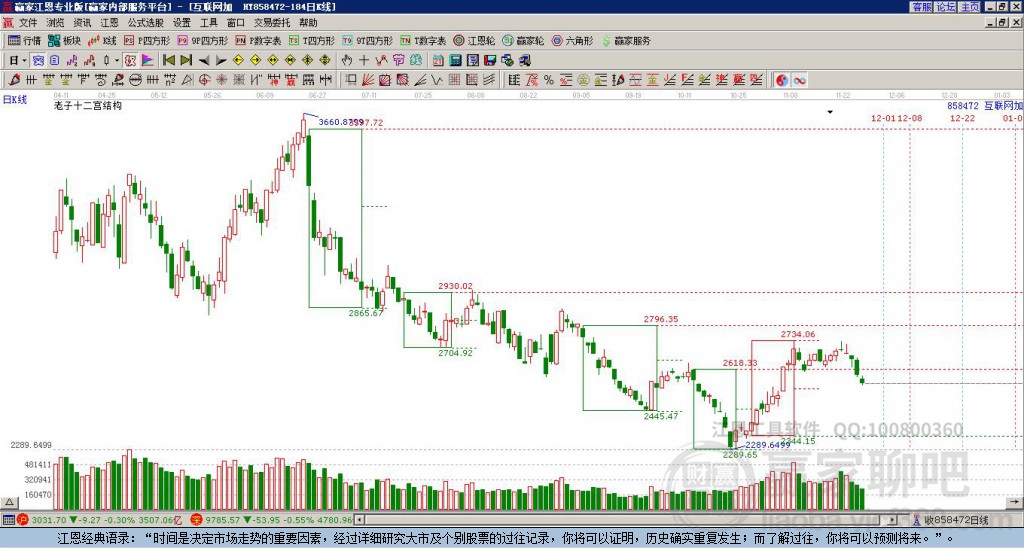Screen dimensions: 1024x548
Task: Click the gold coin 金 tool icon
Action: point(583,80)
